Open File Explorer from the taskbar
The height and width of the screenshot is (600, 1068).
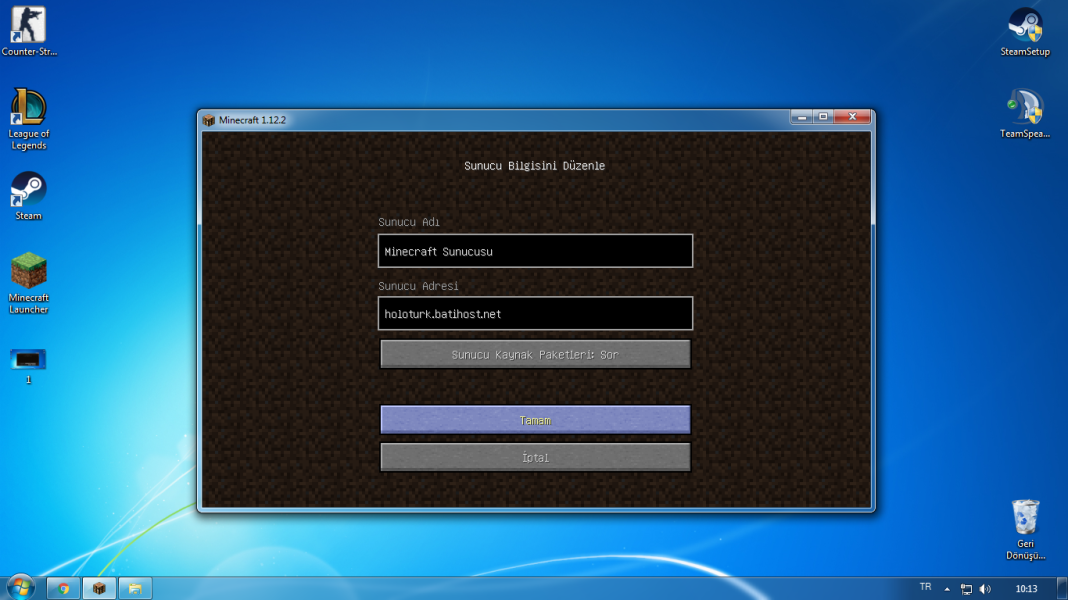pyautogui.click(x=135, y=588)
